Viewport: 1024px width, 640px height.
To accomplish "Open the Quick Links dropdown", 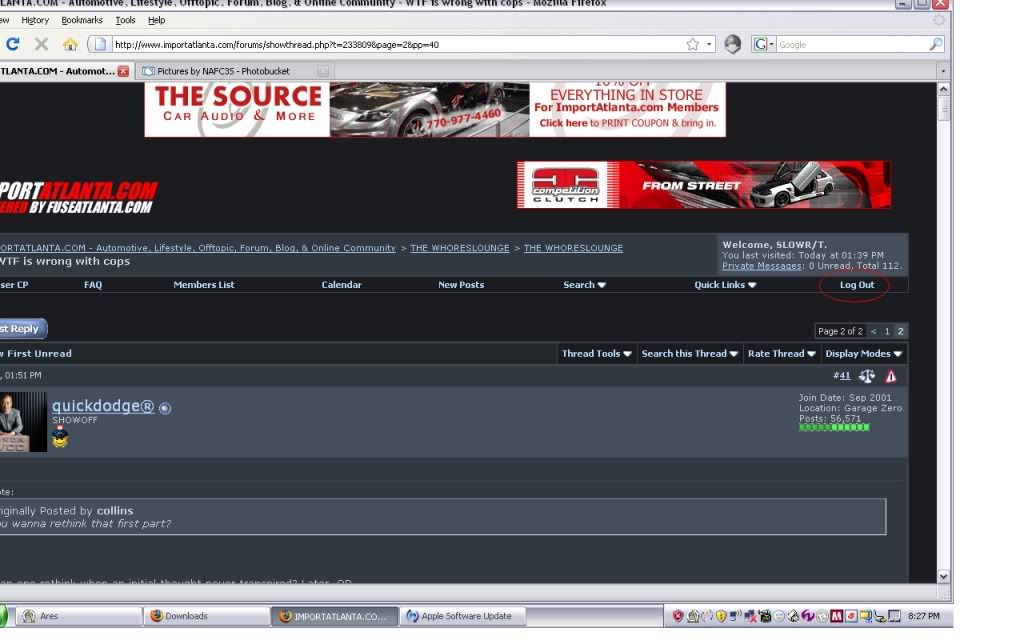I will click(x=725, y=285).
